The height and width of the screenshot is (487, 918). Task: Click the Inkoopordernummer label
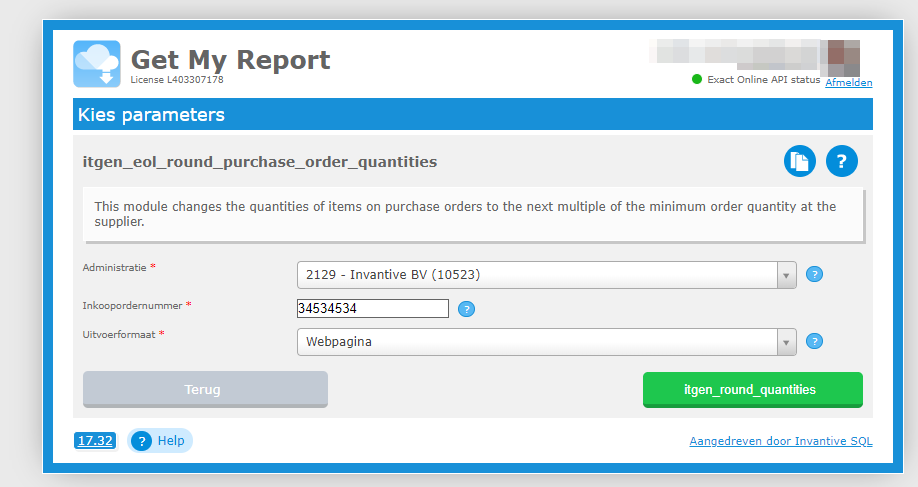tap(132, 306)
